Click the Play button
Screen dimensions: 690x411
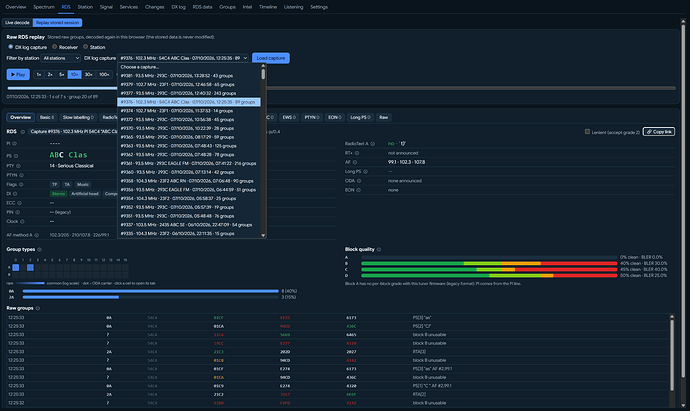point(18,74)
